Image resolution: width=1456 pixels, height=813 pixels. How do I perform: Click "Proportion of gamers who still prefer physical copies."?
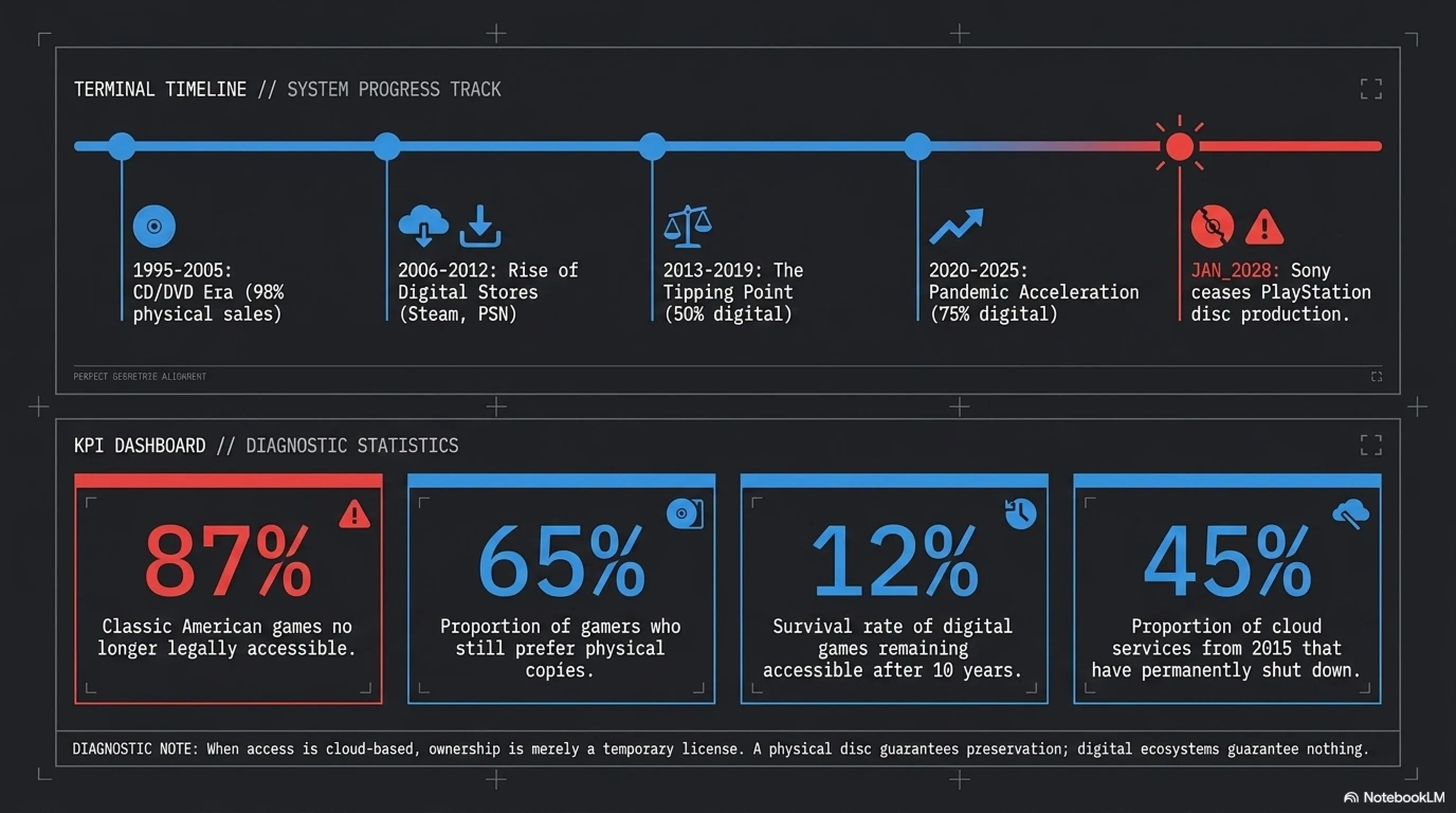coord(561,648)
